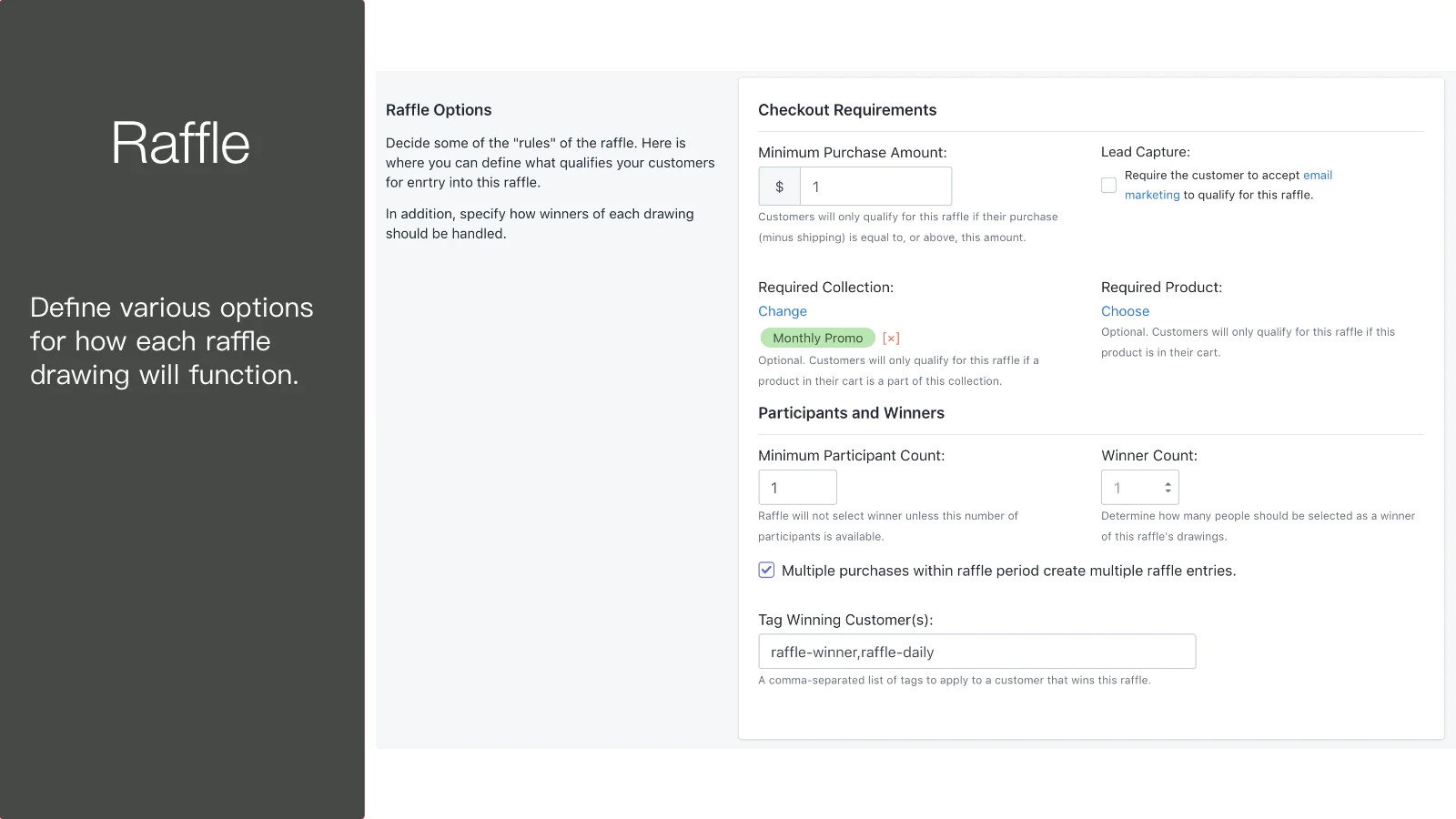Screen dimensions: 1456x819
Task: Click the Winner Count stepper arrows
Action: coord(1168,488)
